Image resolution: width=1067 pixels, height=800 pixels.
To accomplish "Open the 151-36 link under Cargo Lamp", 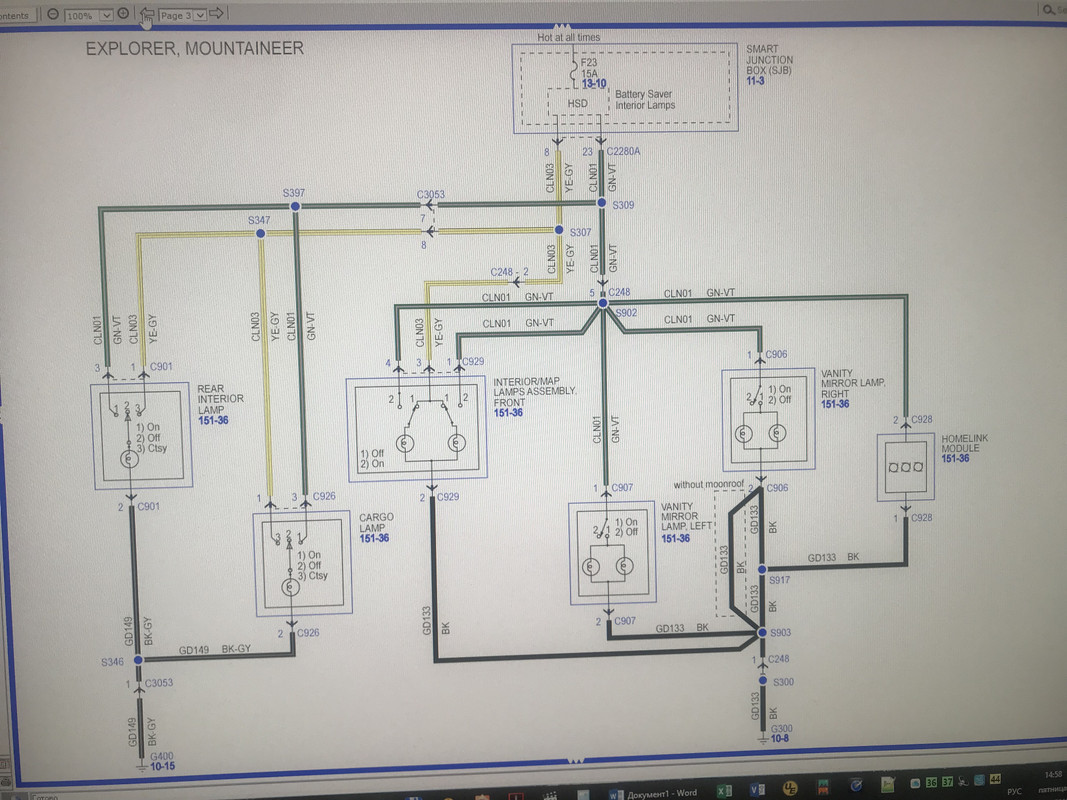I will point(374,538).
